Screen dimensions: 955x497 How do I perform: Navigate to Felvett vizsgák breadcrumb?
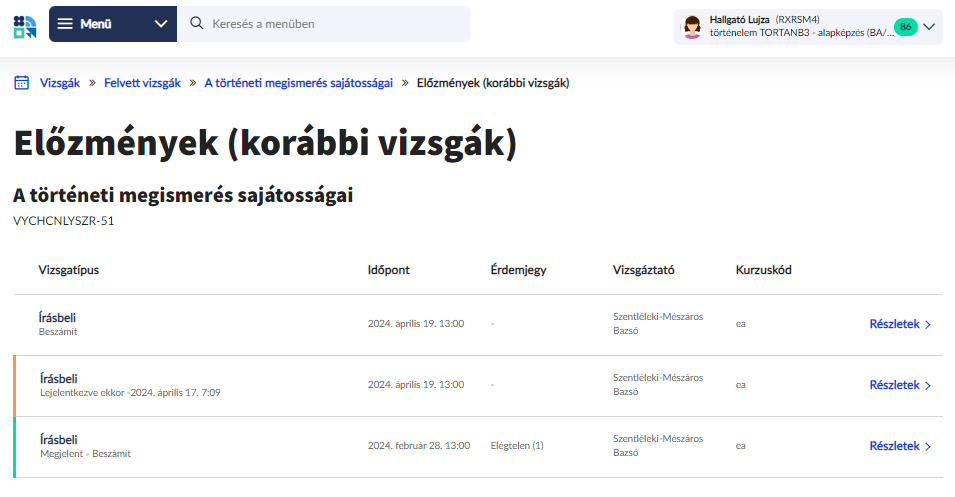[x=142, y=83]
